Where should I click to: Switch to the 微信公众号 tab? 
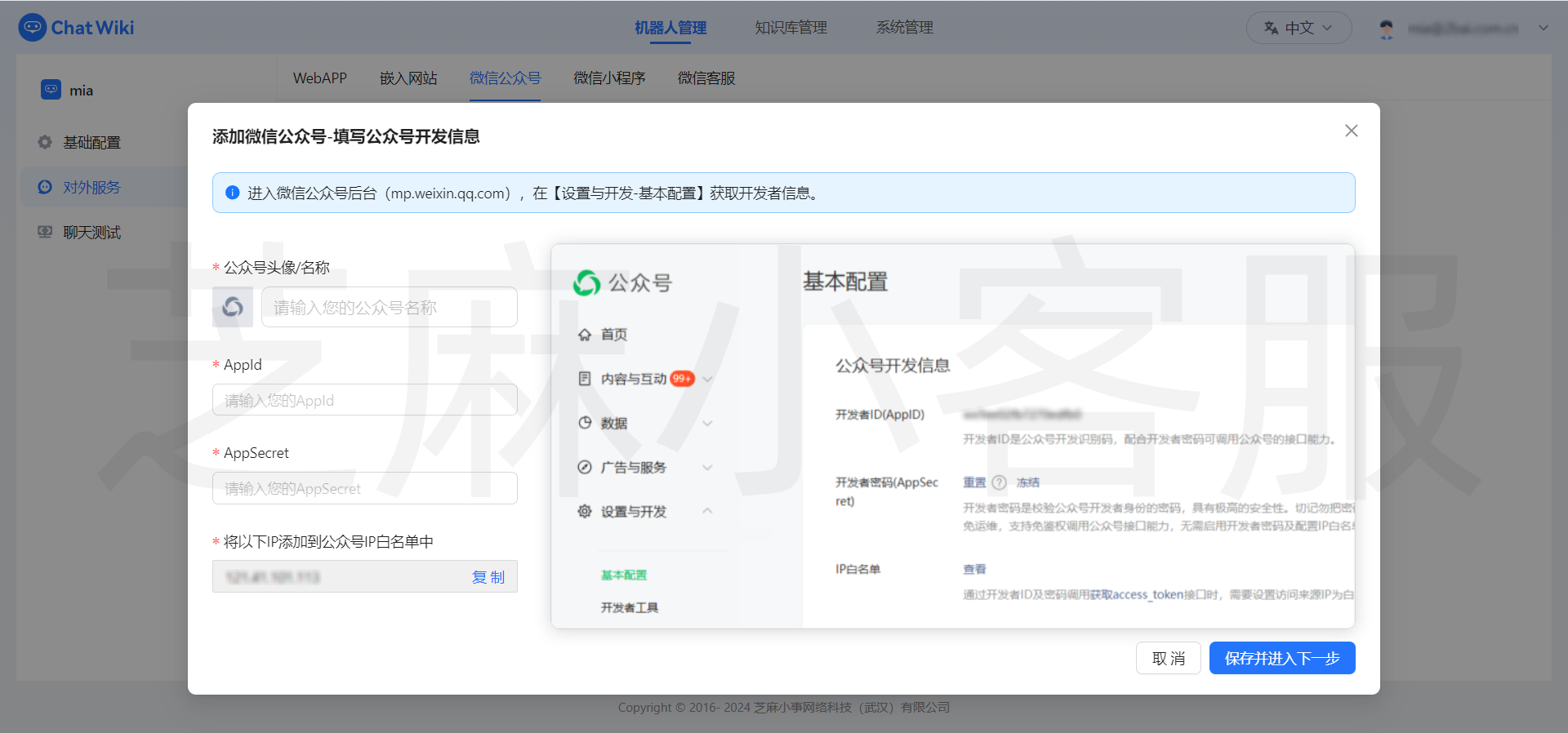505,78
